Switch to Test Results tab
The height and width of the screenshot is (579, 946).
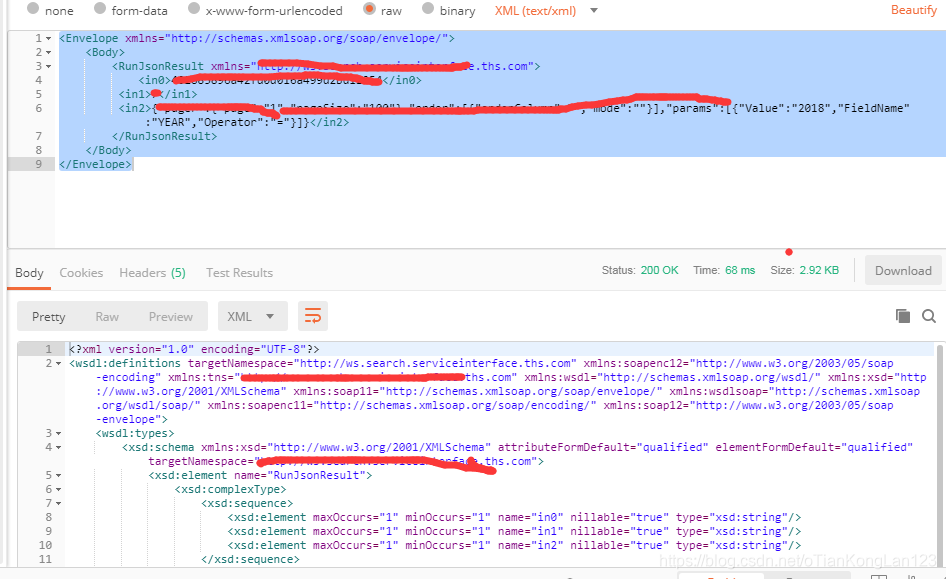click(x=240, y=273)
